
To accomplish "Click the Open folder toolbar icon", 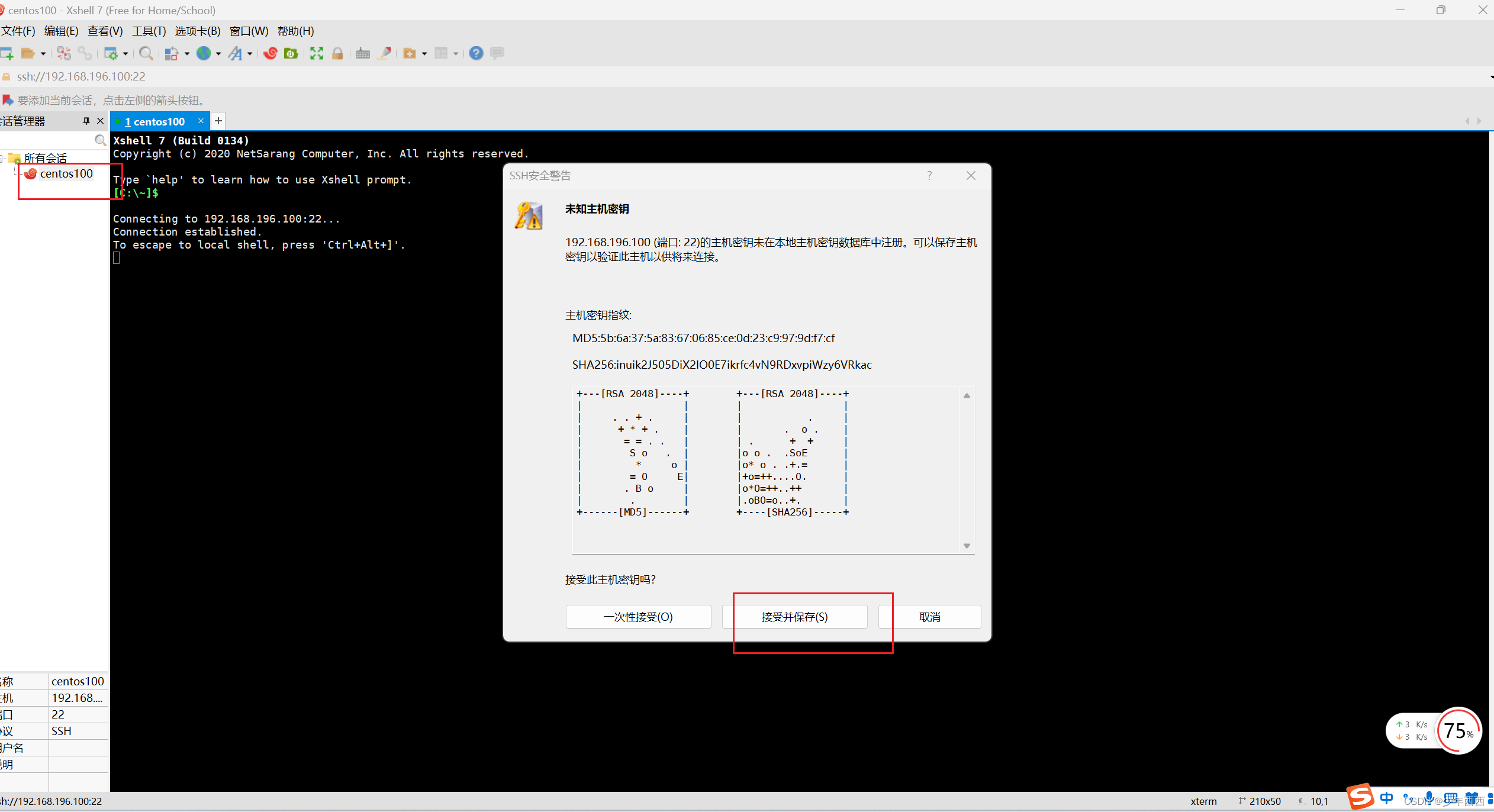I will pyautogui.click(x=27, y=54).
